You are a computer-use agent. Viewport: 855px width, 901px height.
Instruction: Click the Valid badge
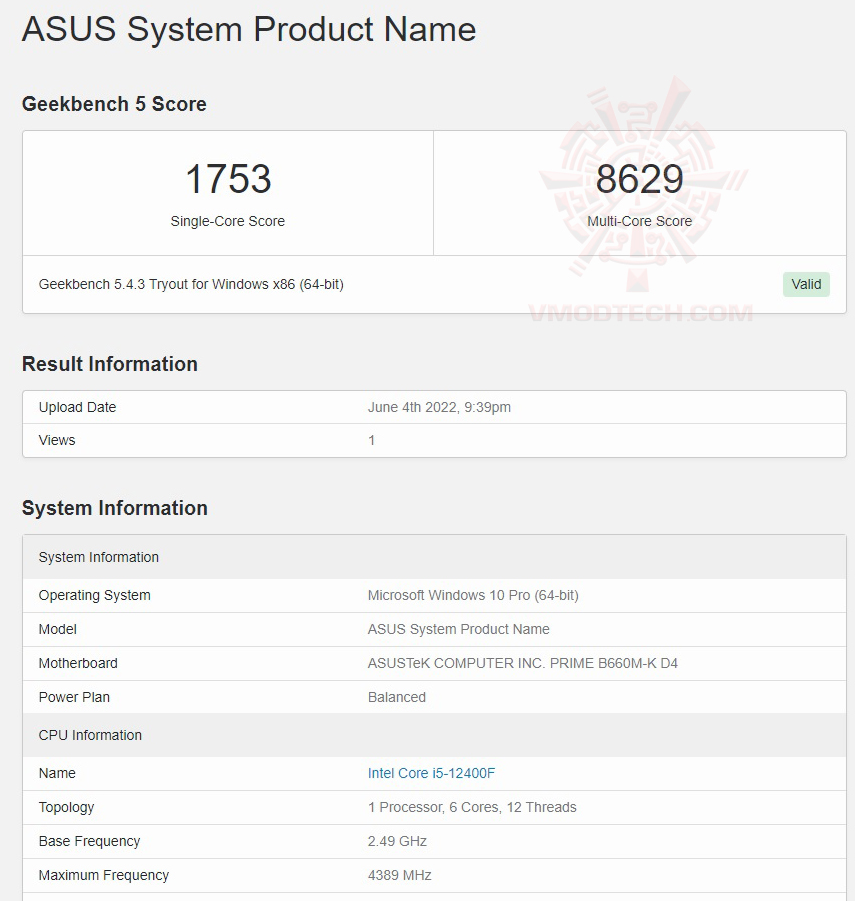(x=806, y=284)
